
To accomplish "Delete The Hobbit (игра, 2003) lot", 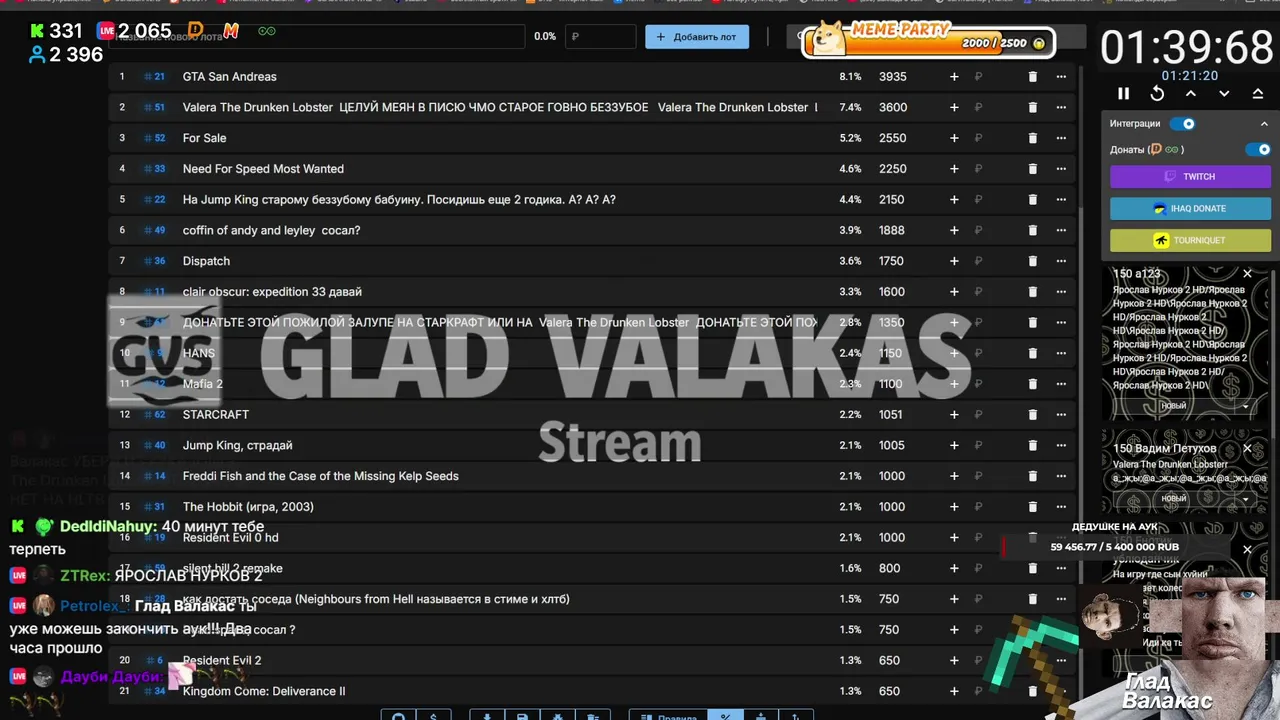I will click(1033, 507).
